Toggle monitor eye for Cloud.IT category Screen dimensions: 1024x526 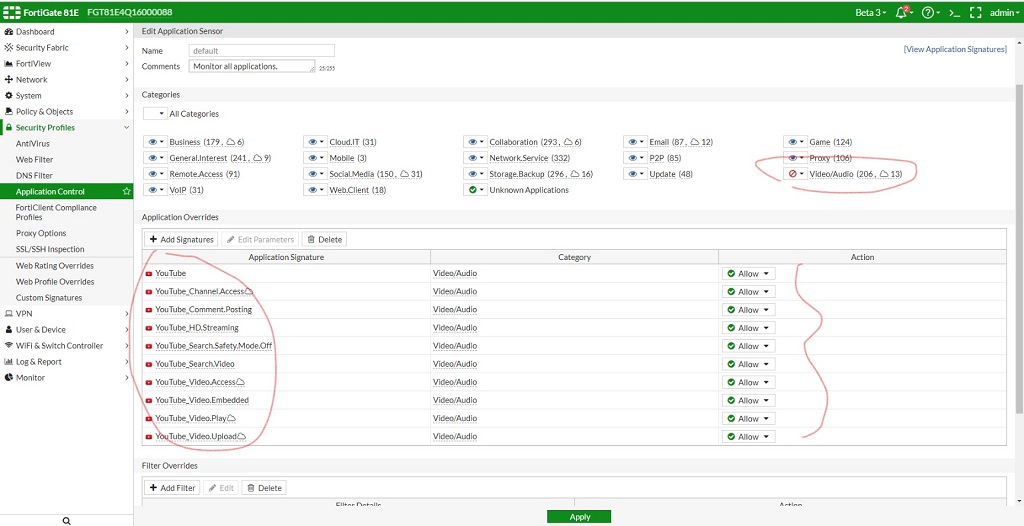point(315,142)
